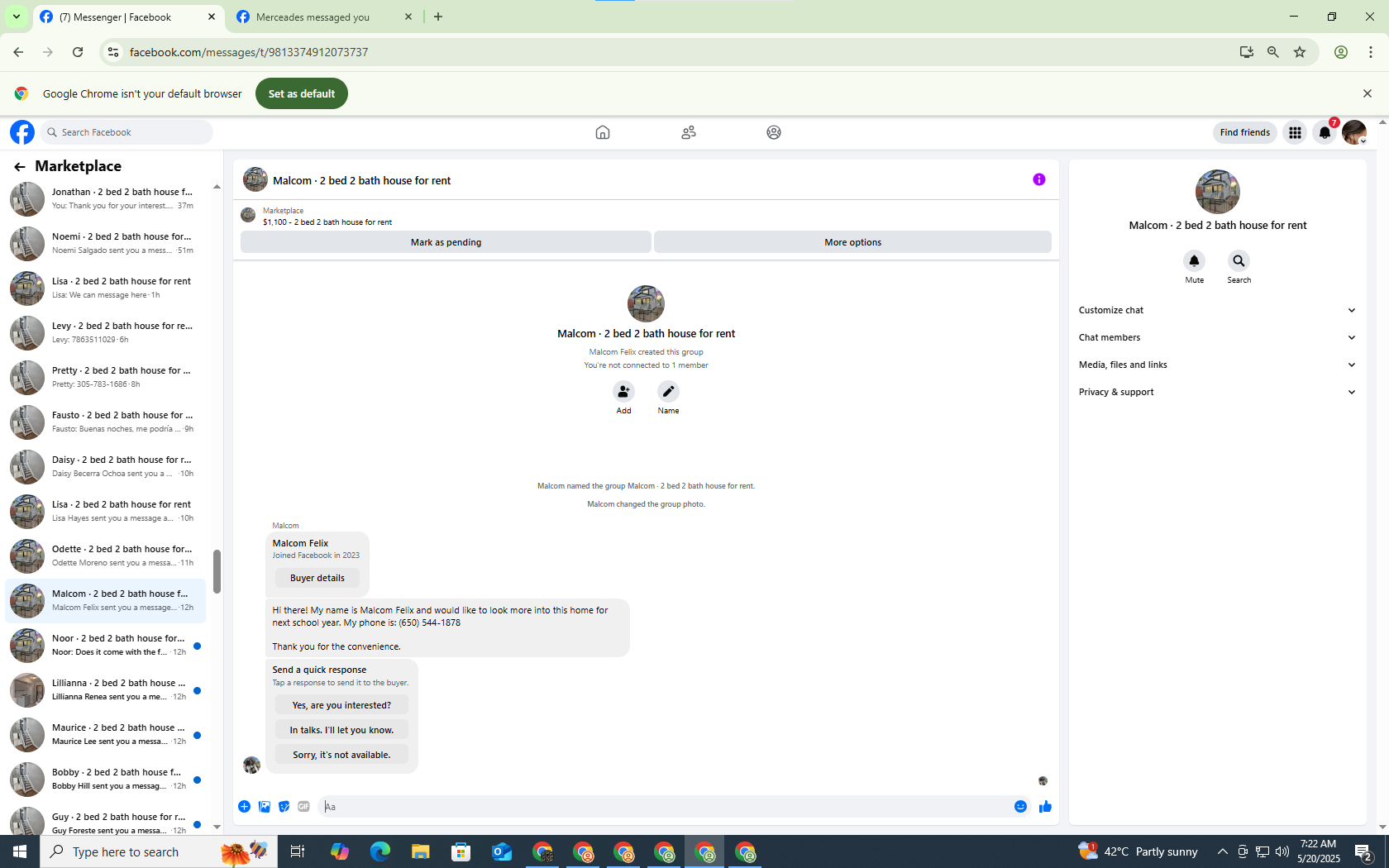Dismiss the default browser banner
This screenshot has width=1389, height=868.
[x=1368, y=93]
